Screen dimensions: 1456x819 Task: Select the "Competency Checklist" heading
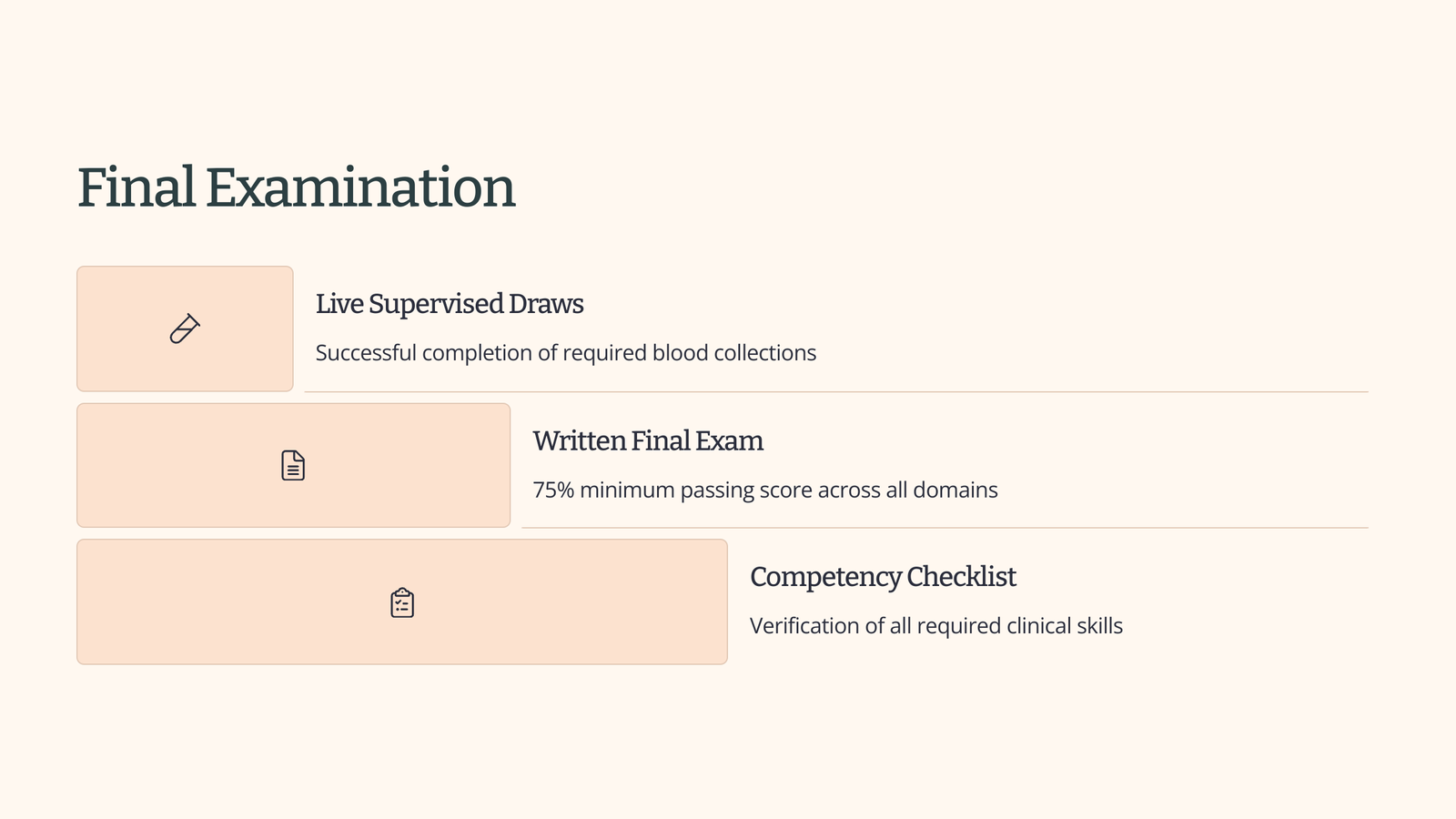pyautogui.click(x=883, y=577)
